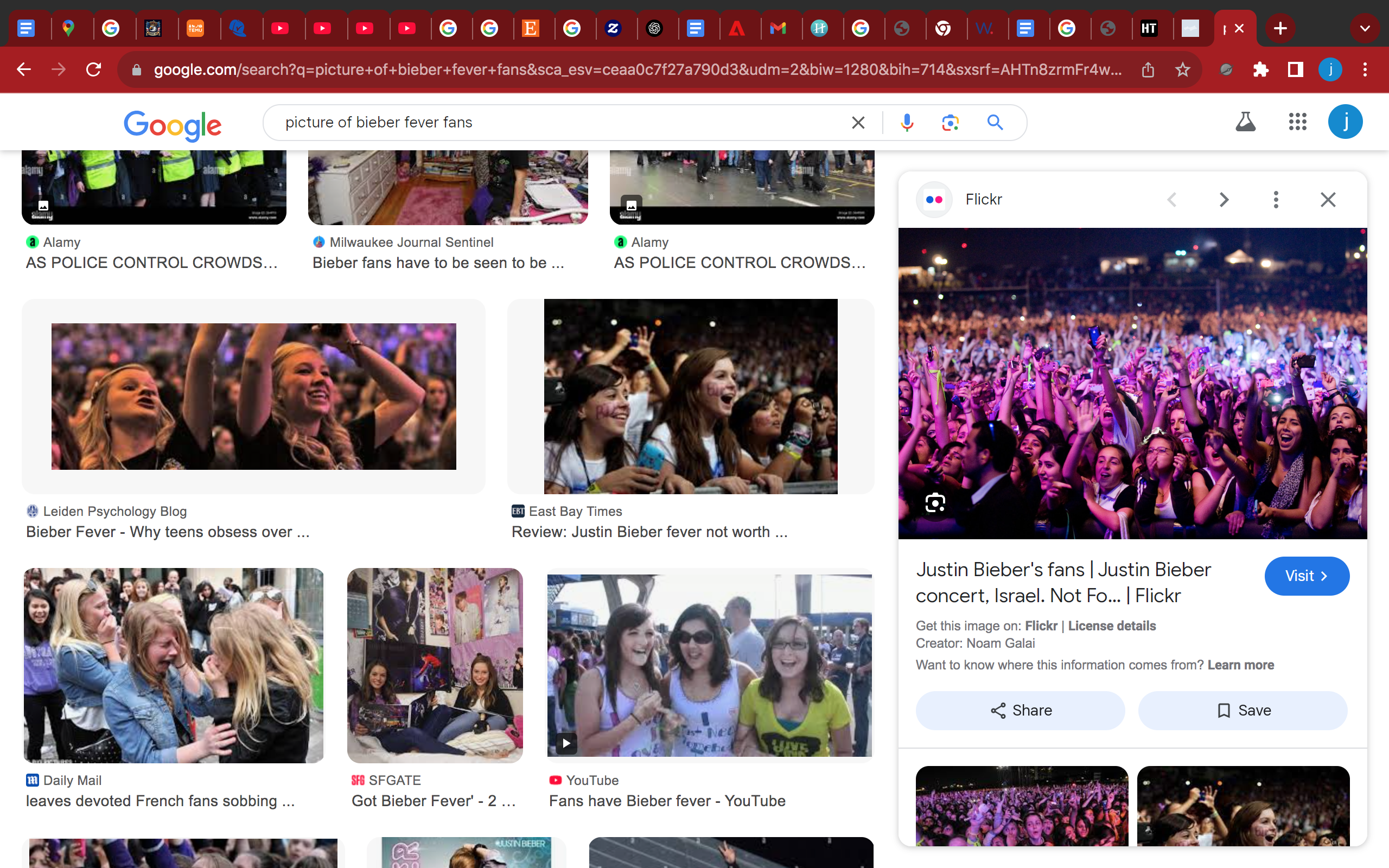
Task: Toggle the browser side panel icon
Action: coord(1296,69)
